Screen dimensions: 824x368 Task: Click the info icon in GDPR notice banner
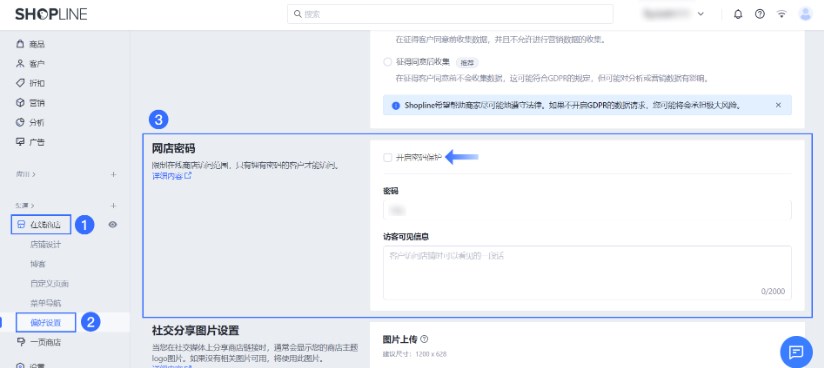(x=396, y=106)
